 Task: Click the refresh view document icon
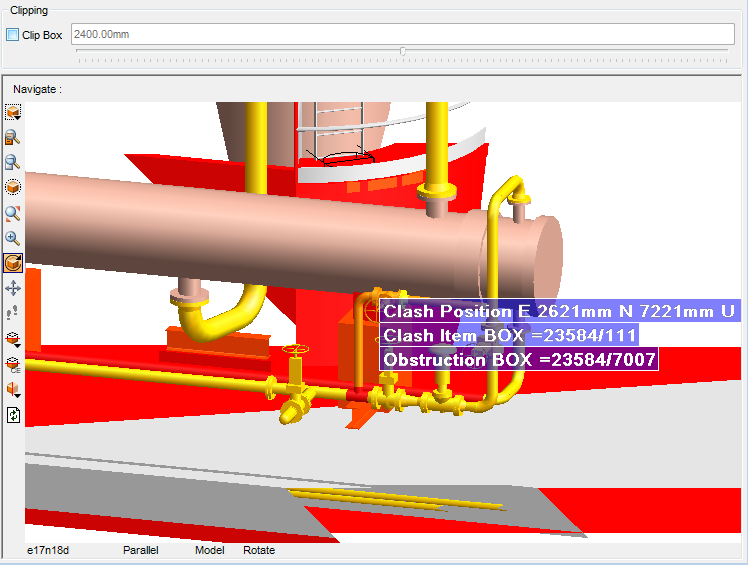13,415
